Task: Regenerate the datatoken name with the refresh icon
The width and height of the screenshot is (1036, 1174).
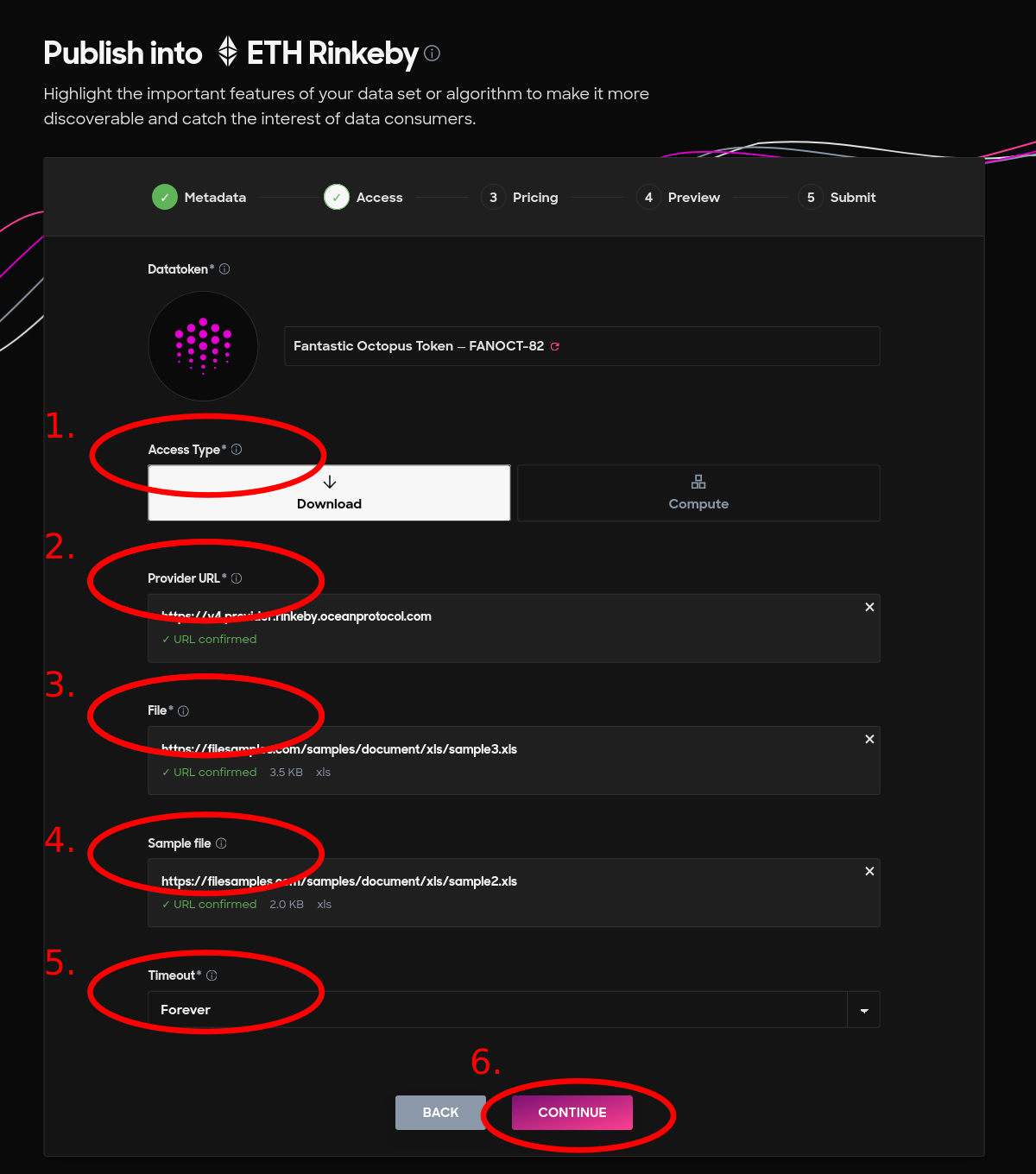Action: pos(555,346)
